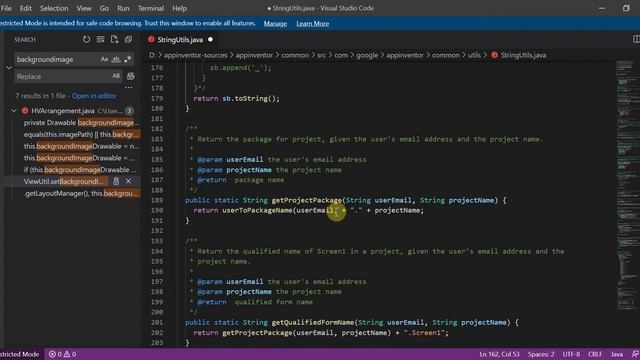This screenshot has height=360, width=640.
Task: Click 'src' breadcrumb segment
Action: tap(322, 55)
